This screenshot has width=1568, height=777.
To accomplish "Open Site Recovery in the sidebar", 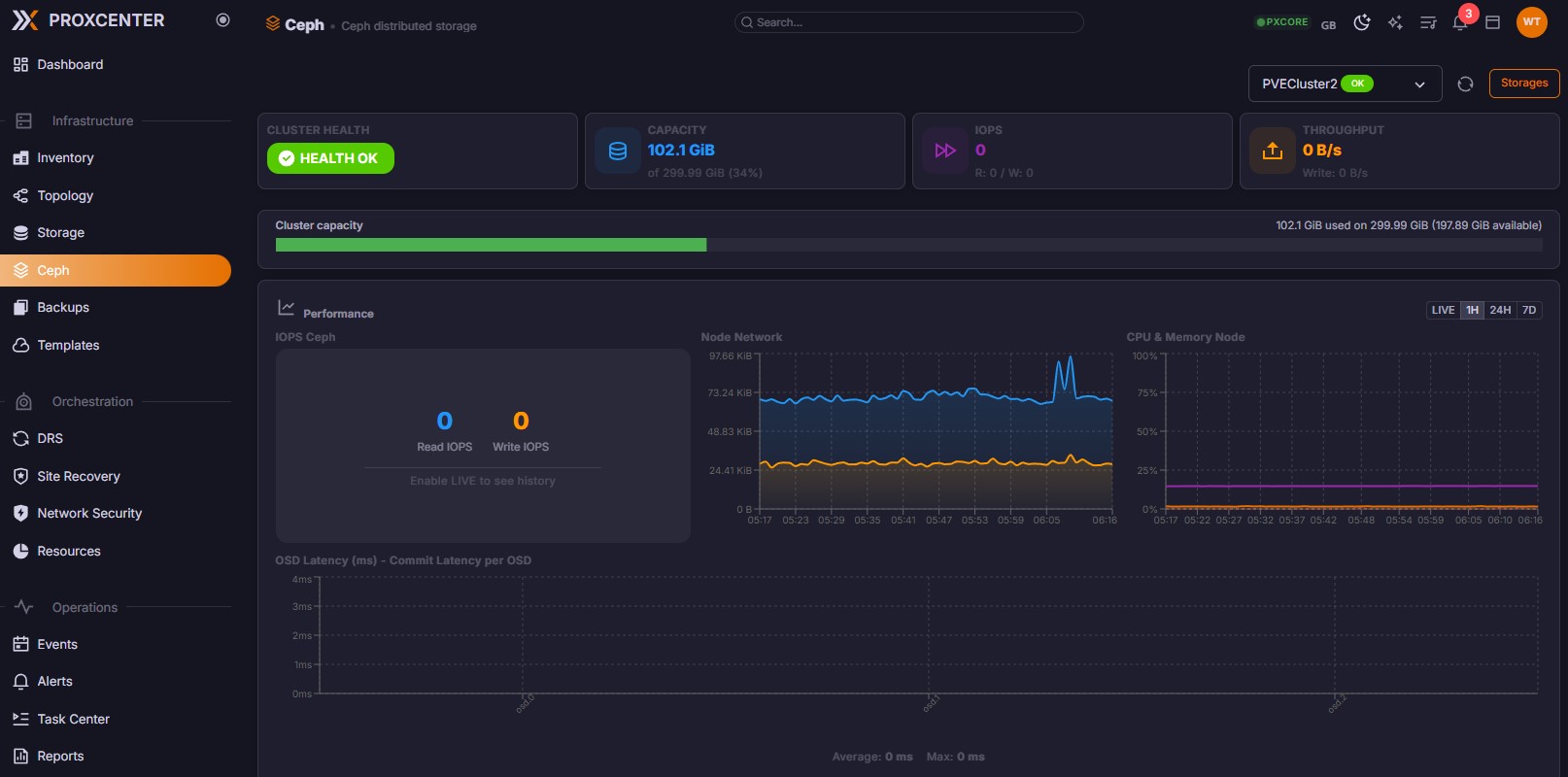I will click(79, 476).
